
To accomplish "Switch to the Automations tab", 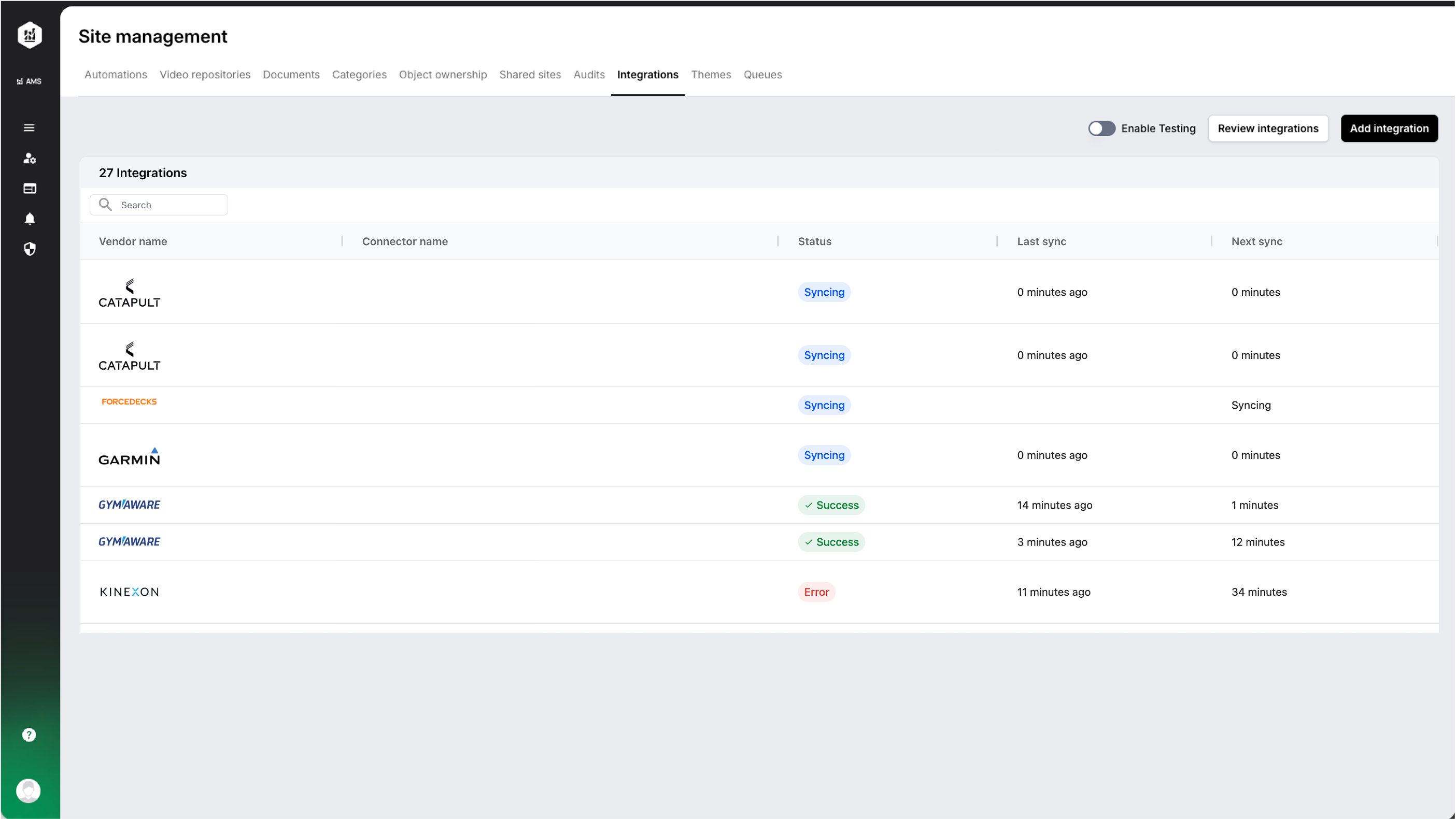I will 116,75.
